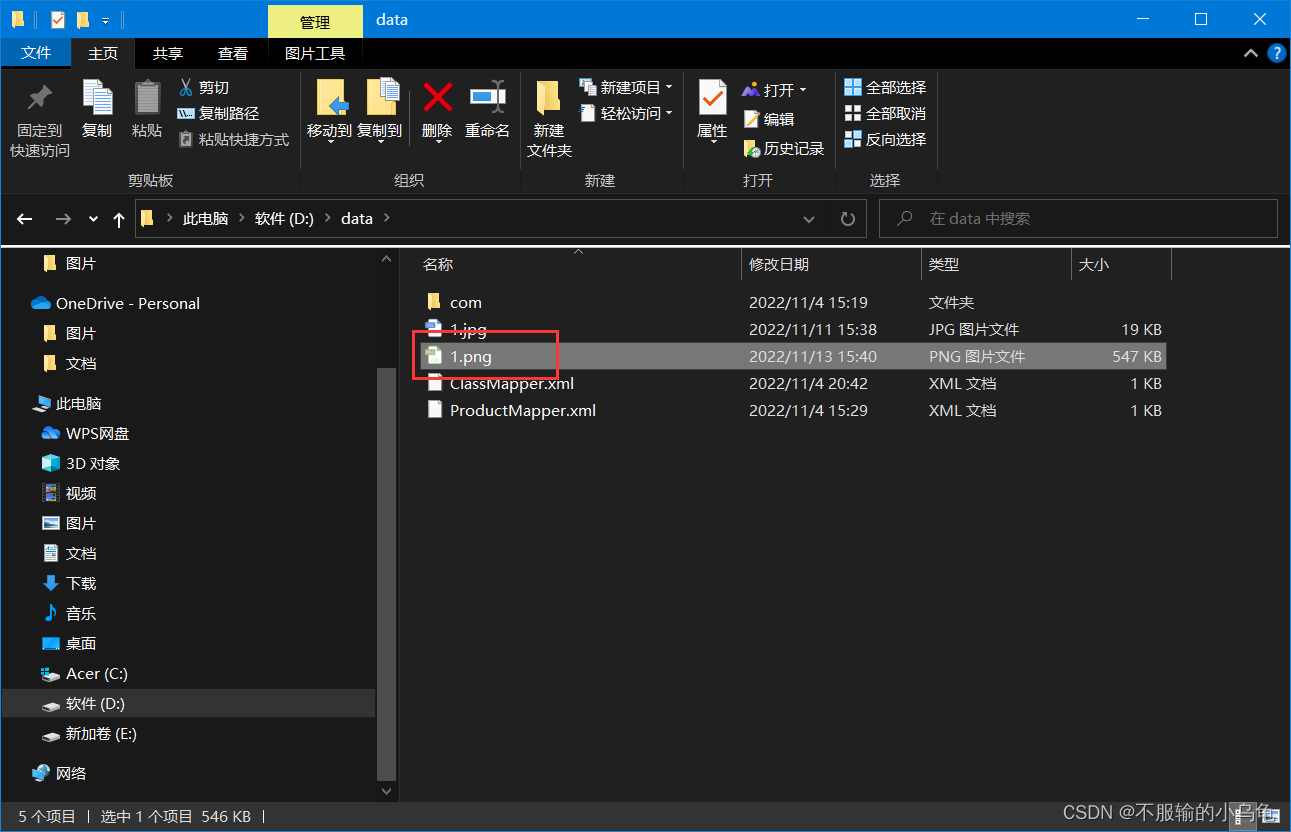This screenshot has width=1291, height=832.
Task: Cut the selection with 剪切
Action: [204, 88]
